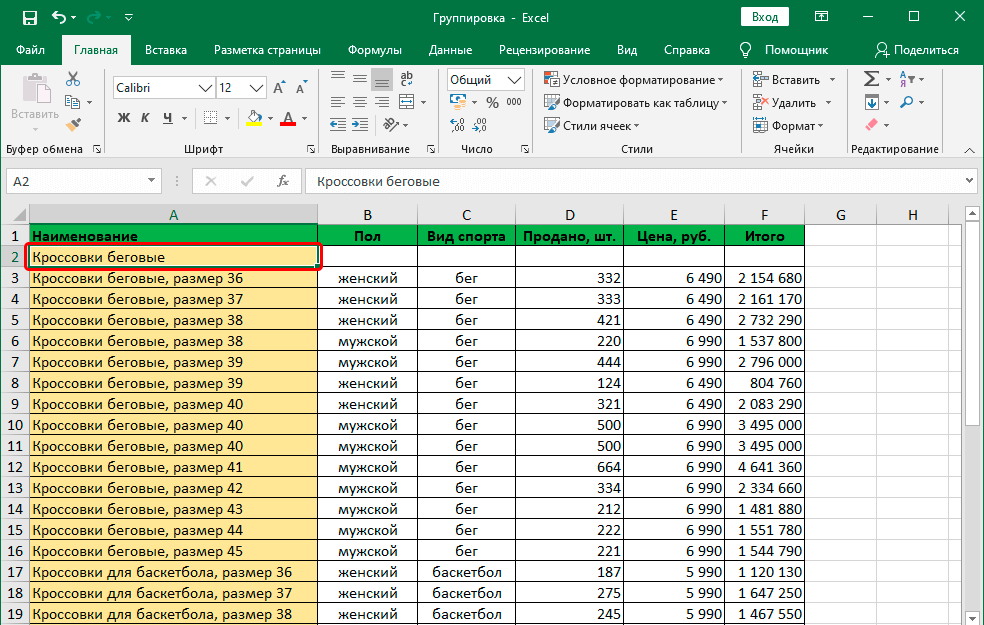Viewport: 984px width, 625px height.
Task: Open Форматировать как таблицу menu
Action: [636, 103]
